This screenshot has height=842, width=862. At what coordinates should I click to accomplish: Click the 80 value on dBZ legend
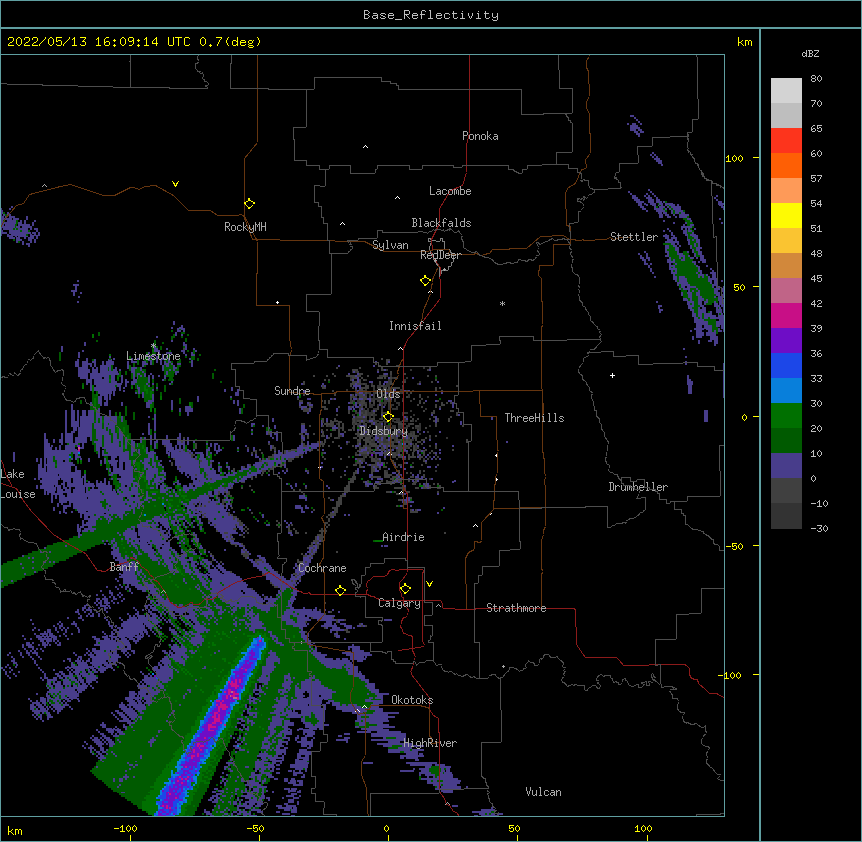[816, 78]
